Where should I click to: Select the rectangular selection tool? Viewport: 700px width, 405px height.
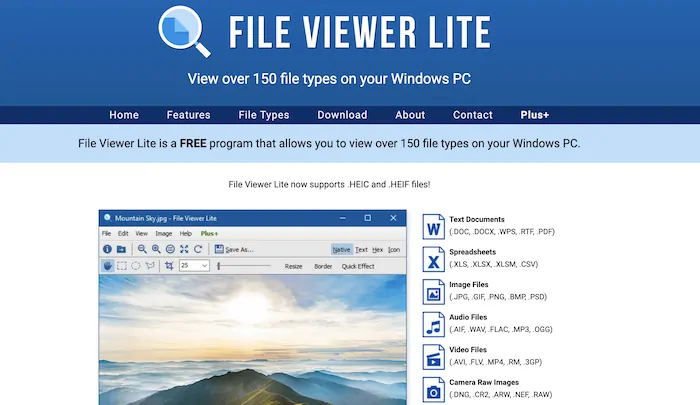tap(121, 266)
